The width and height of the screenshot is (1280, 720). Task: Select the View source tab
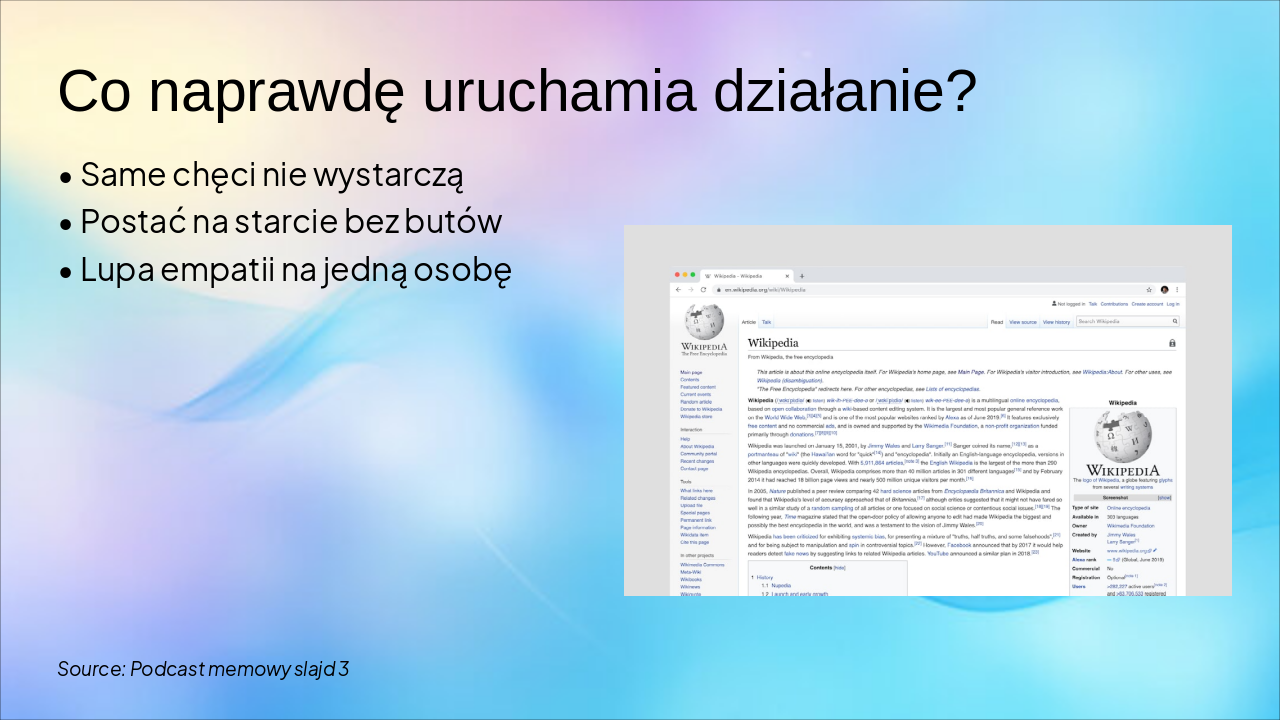pyautogui.click(x=1023, y=322)
